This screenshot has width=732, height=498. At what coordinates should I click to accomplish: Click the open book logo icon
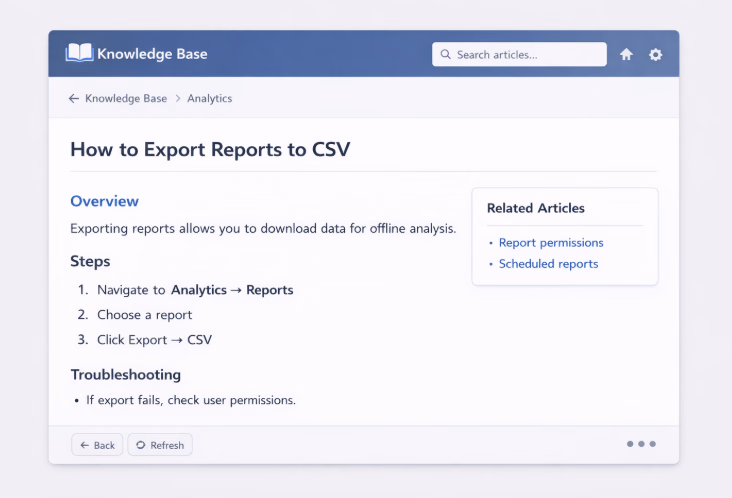coord(79,53)
